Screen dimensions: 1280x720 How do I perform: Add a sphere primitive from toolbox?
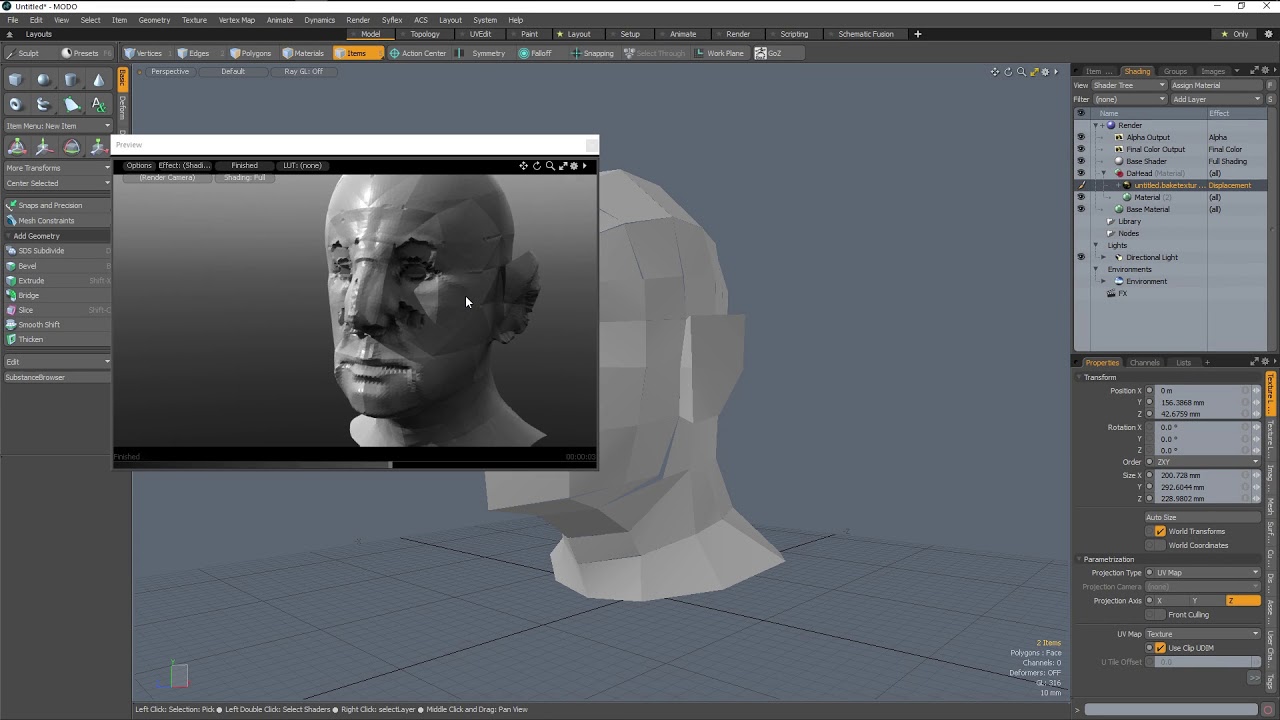[43, 80]
